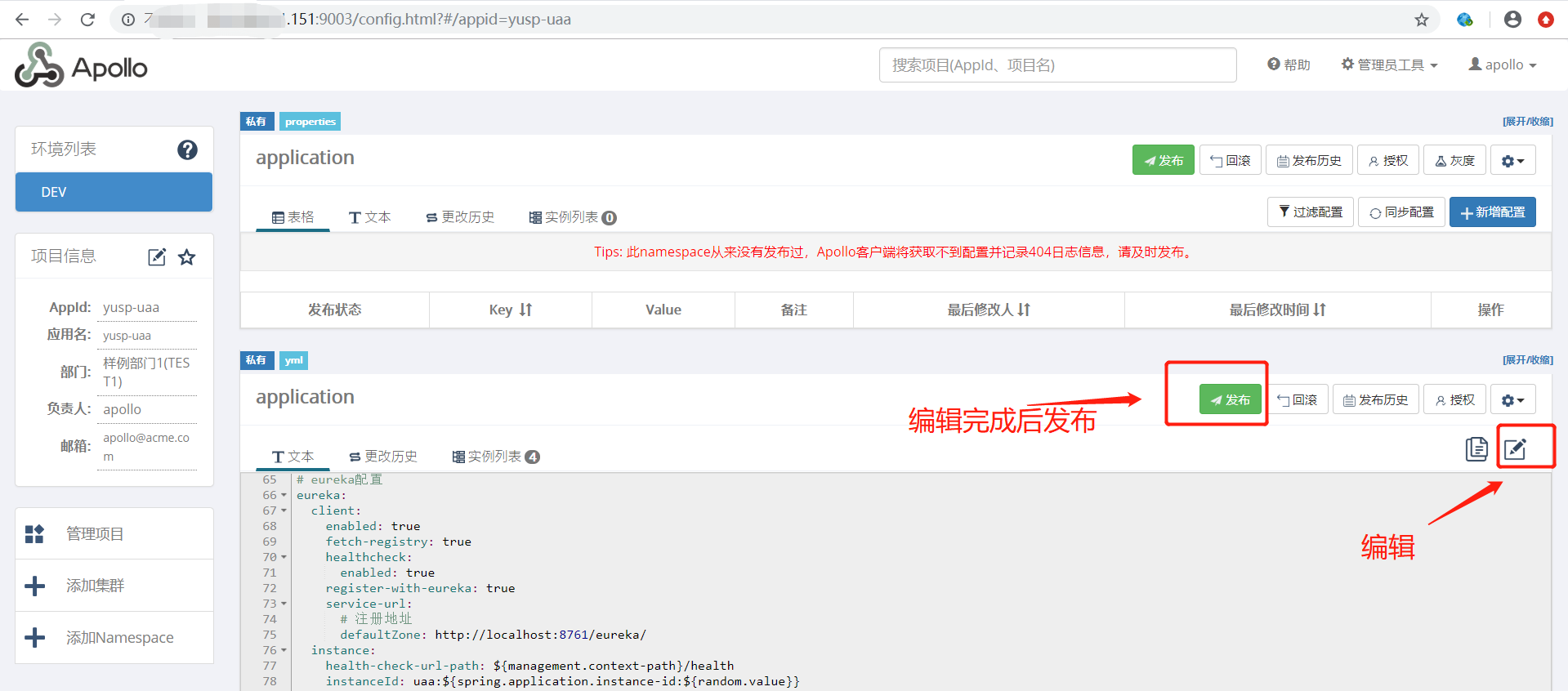Click 授权 button in properties namespace
This screenshot has width=1568, height=691.
tap(1388, 160)
